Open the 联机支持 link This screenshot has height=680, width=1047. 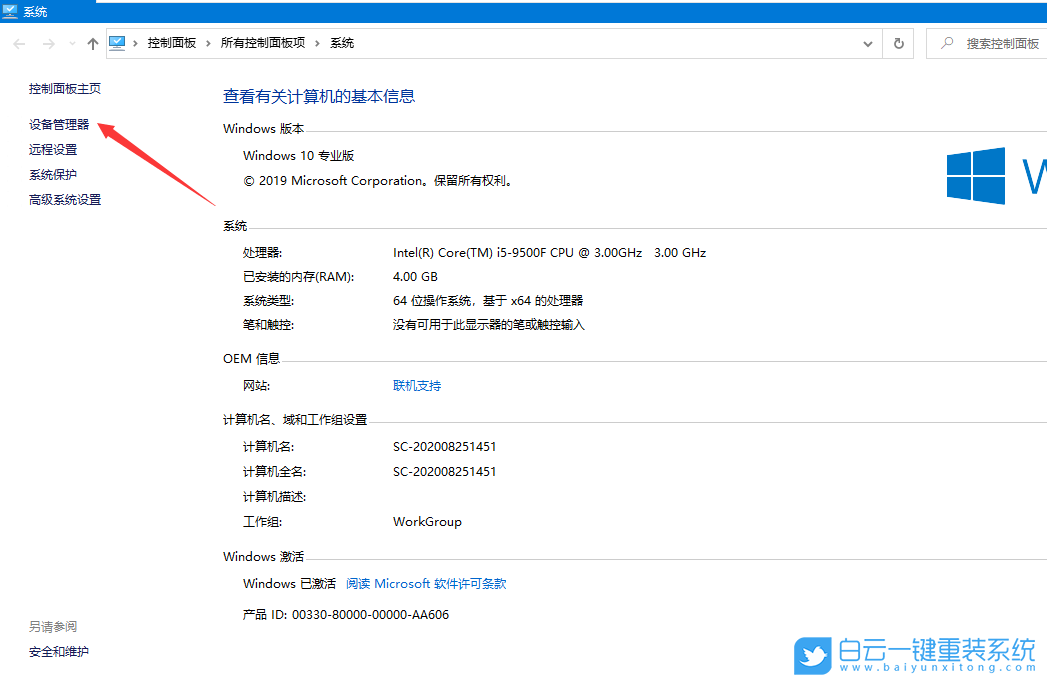(417, 384)
